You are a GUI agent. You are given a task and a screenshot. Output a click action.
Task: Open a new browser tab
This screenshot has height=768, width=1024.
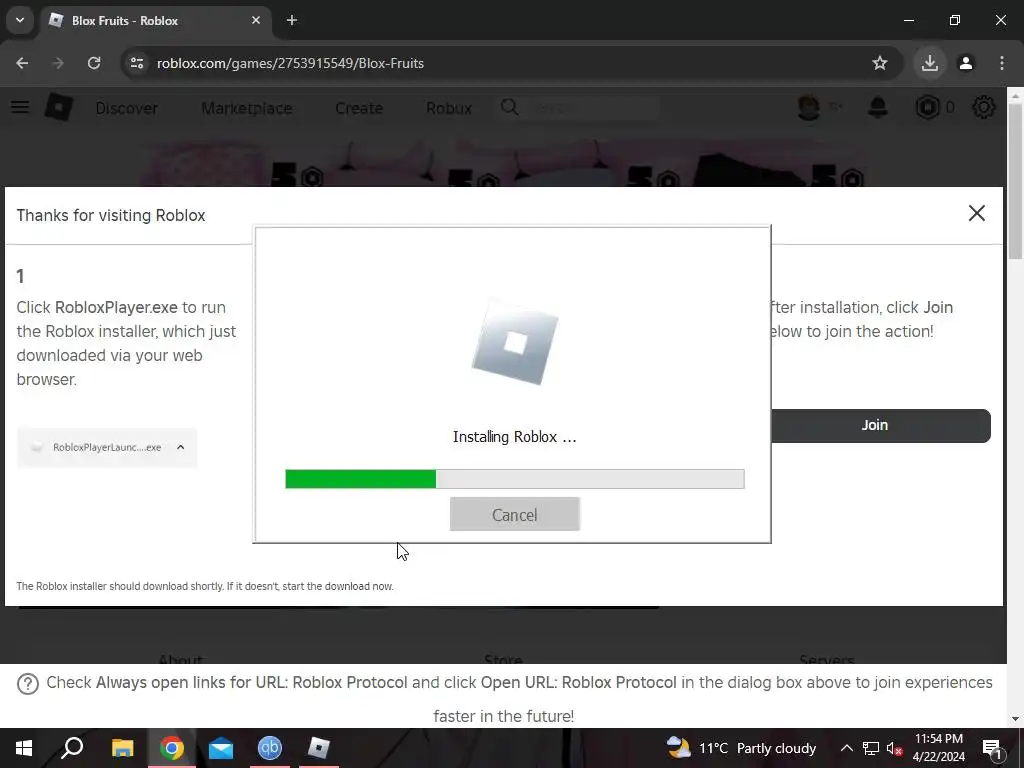[x=292, y=20]
